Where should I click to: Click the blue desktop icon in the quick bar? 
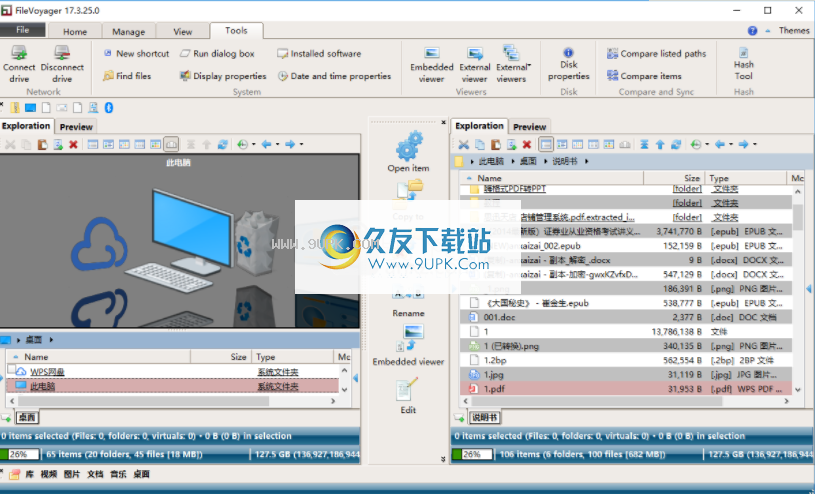point(31,108)
